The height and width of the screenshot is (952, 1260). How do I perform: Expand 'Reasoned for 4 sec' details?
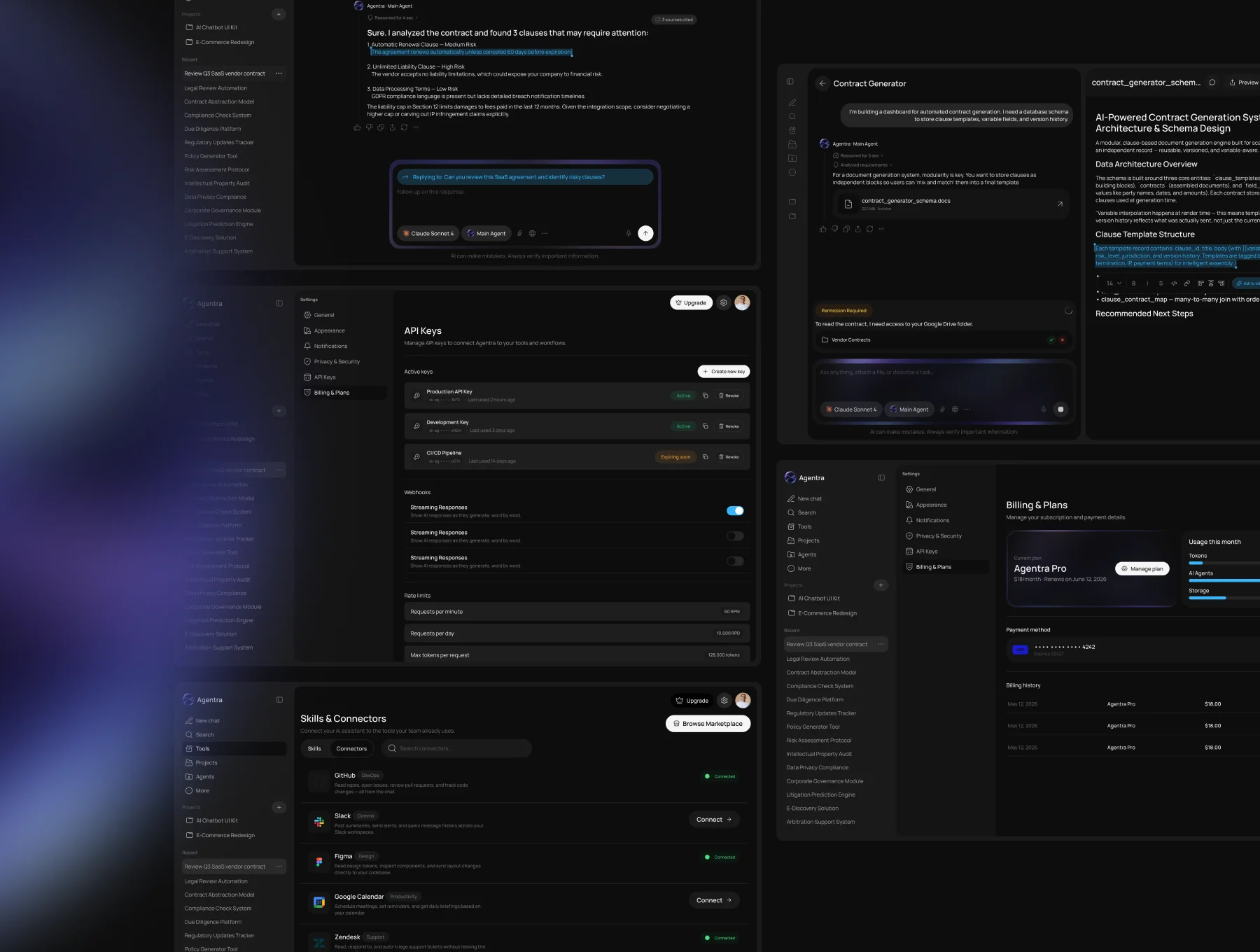click(393, 17)
